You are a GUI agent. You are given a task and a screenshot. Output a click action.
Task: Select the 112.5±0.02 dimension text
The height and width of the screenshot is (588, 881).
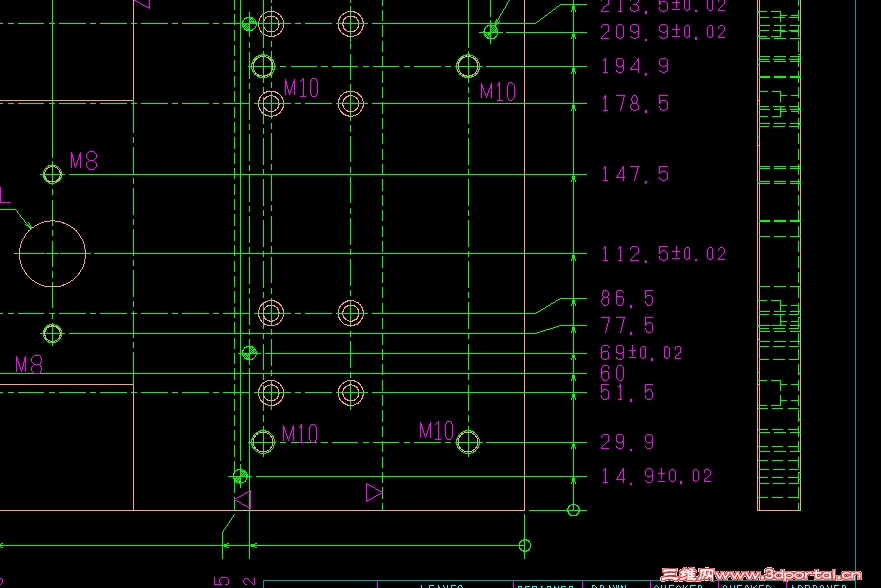(664, 254)
